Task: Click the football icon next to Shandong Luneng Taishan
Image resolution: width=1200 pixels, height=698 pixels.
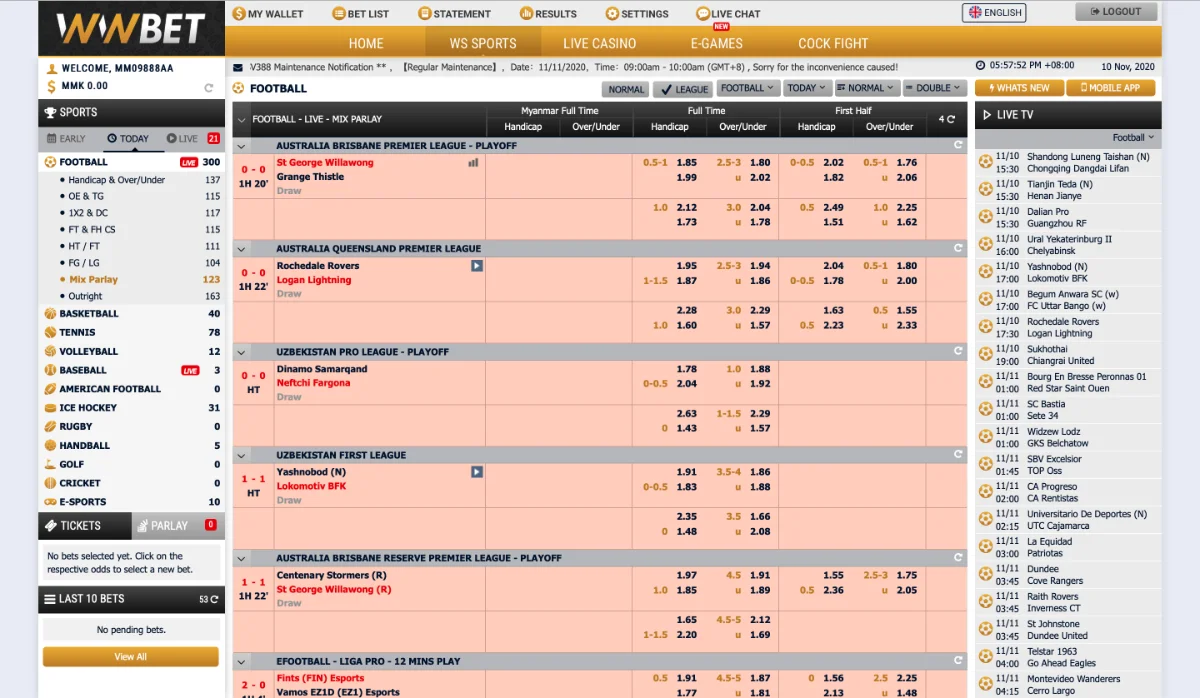Action: click(985, 162)
